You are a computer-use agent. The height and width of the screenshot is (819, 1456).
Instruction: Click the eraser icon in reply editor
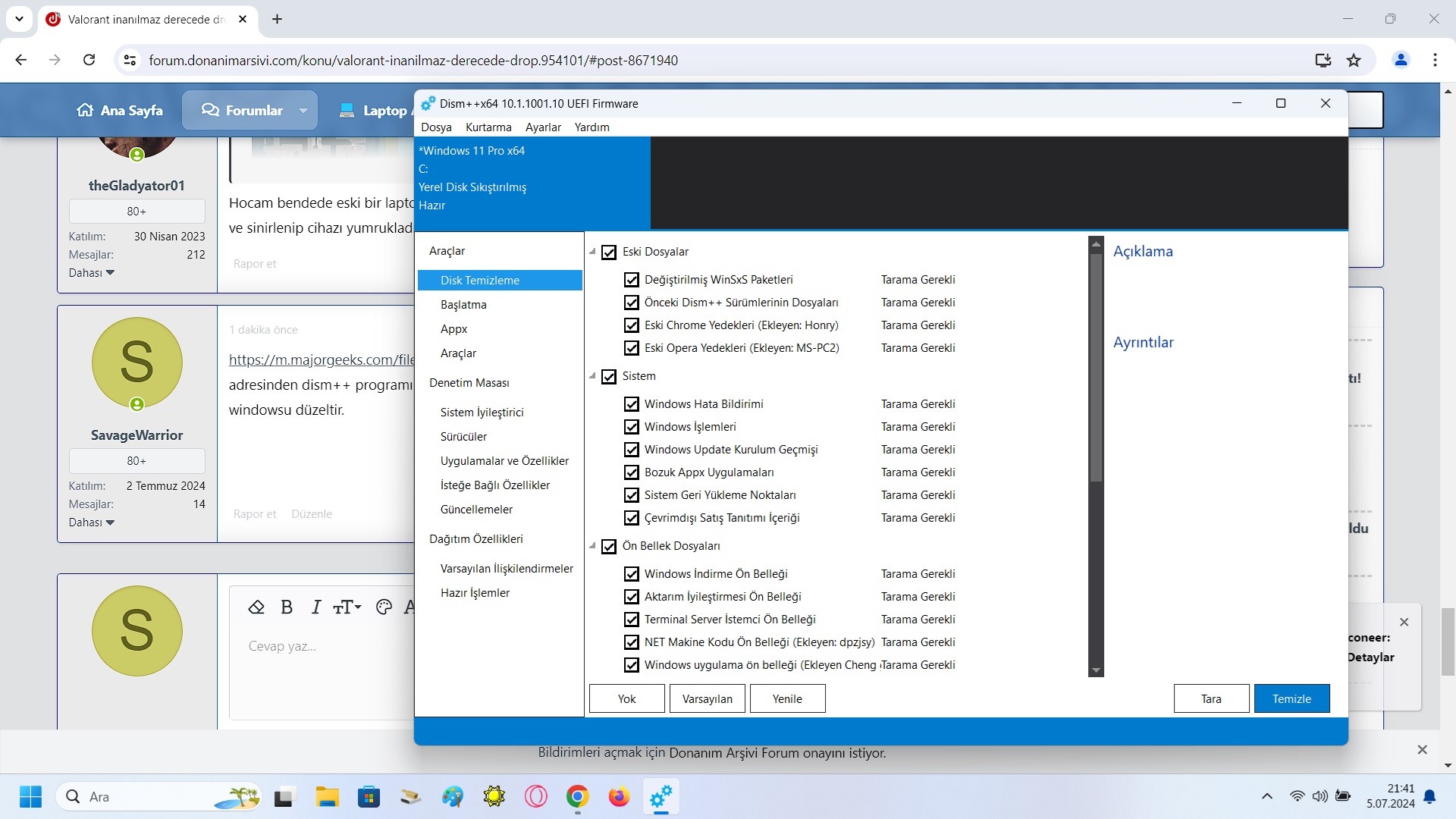[x=256, y=607]
